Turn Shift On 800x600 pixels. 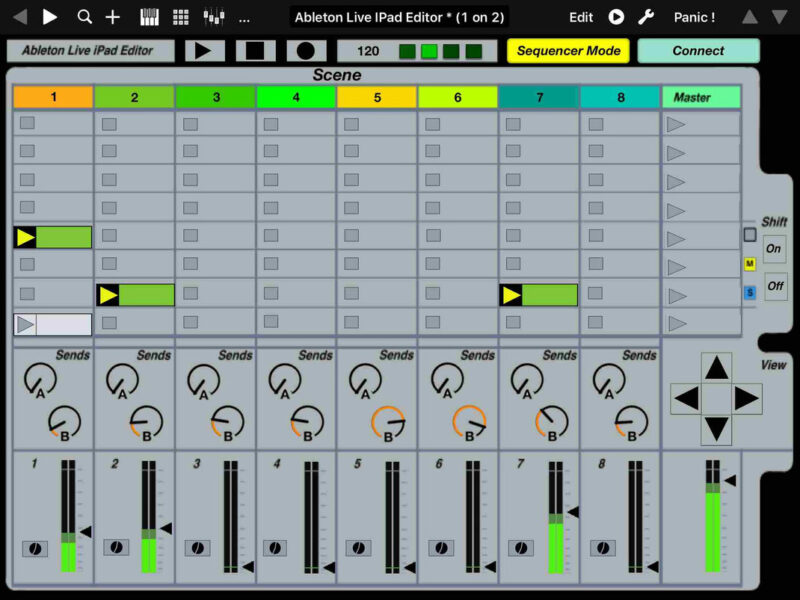(x=774, y=249)
